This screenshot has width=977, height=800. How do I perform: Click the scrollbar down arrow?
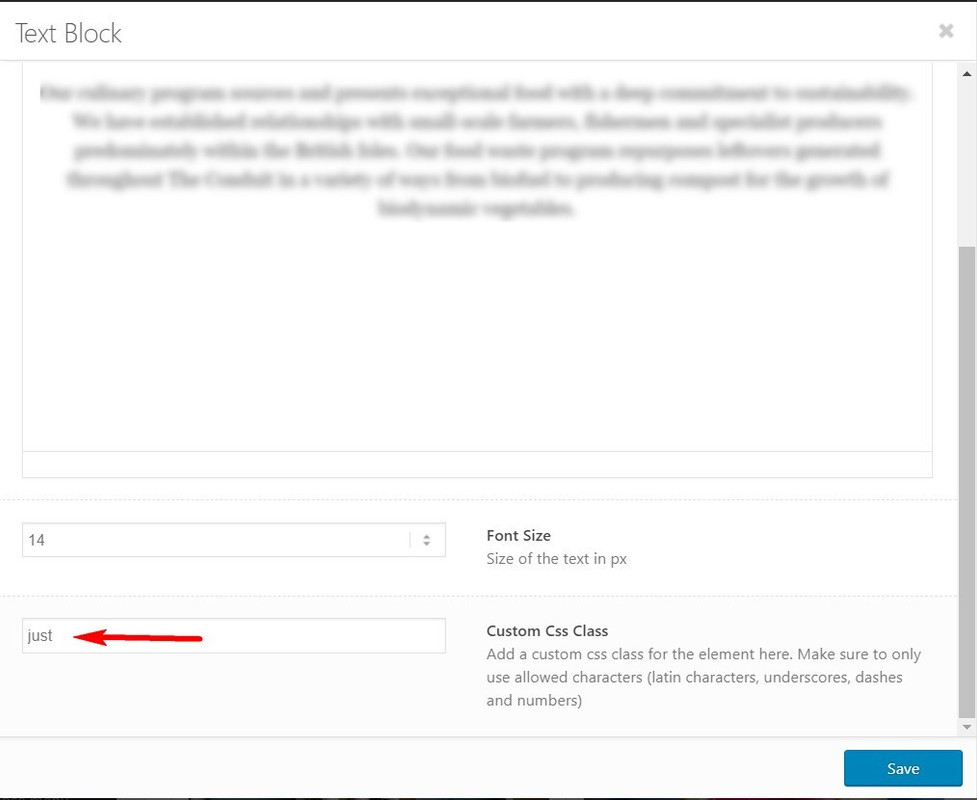tap(966, 726)
